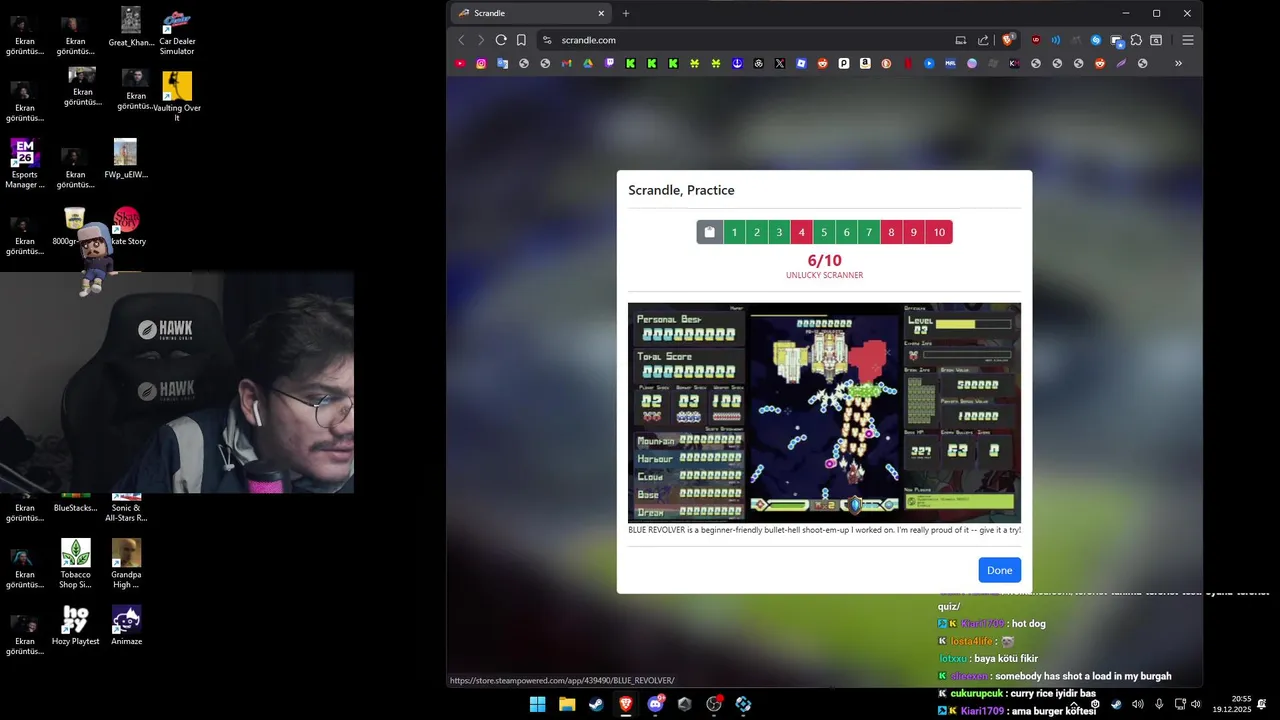Image resolution: width=1280 pixels, height=720 pixels.
Task: Open the Hozy Playtest desktop icon
Action: [x=76, y=626]
